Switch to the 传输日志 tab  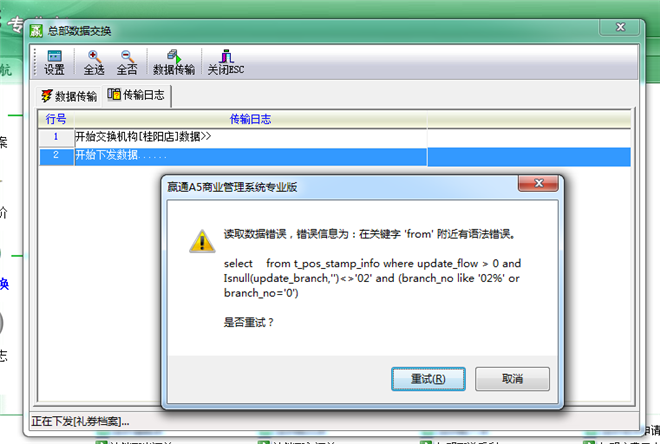point(136,95)
